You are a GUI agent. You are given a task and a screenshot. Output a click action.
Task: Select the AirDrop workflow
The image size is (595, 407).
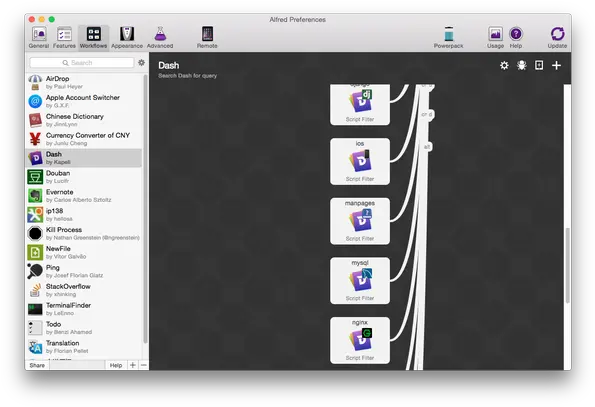83,82
